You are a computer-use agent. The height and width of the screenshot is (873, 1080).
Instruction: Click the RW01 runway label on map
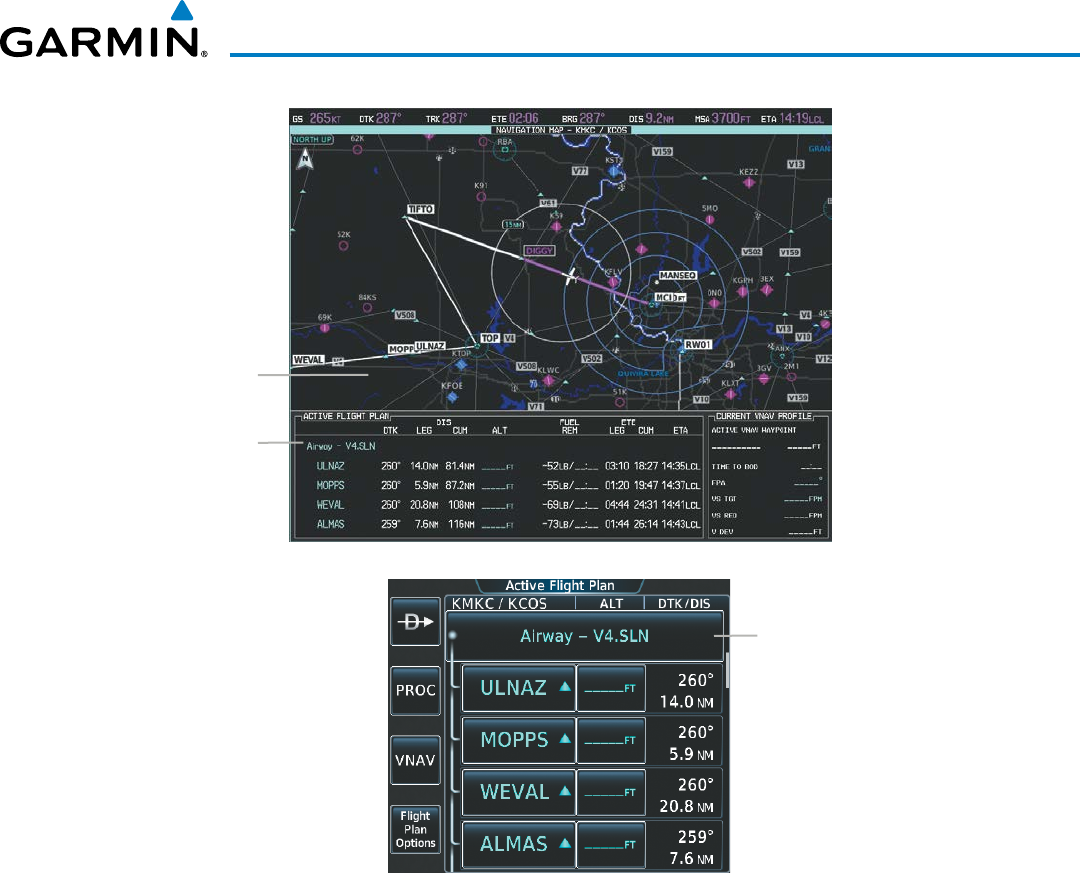(698, 345)
